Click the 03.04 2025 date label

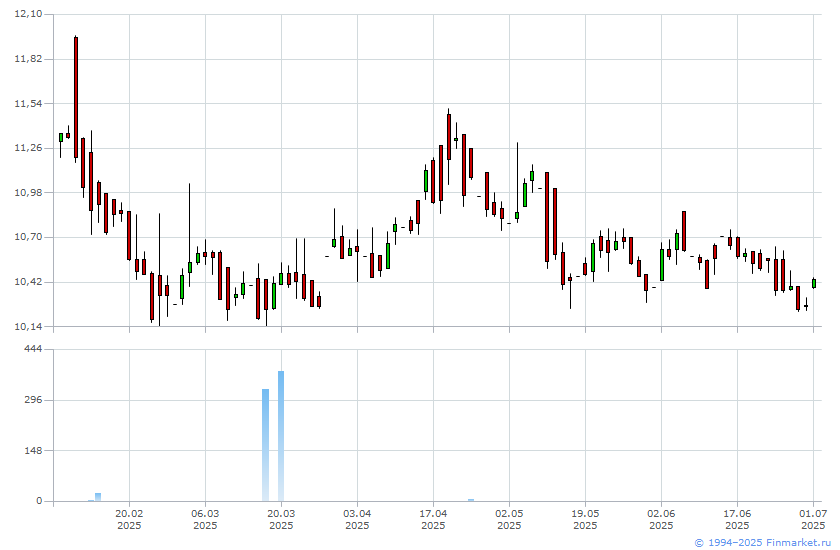tap(357, 519)
